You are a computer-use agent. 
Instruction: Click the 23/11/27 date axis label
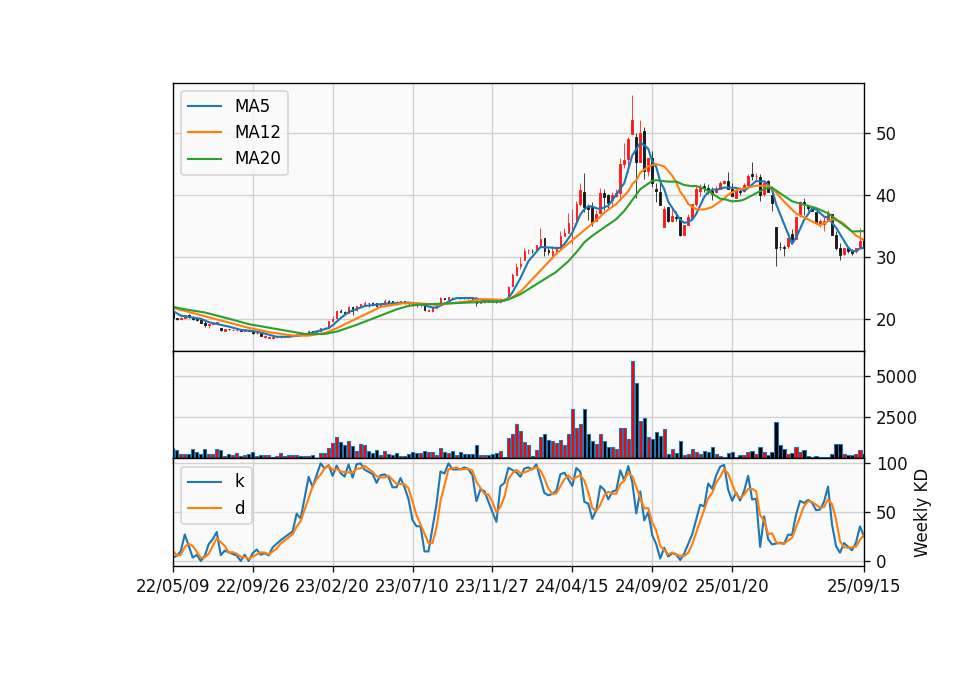point(492,586)
